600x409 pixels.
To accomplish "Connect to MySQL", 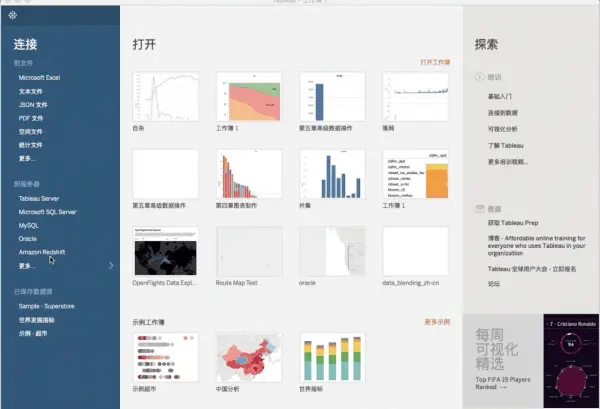I will [x=29, y=225].
